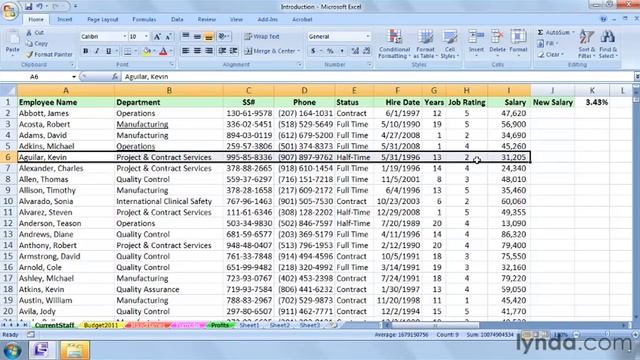Decrease font size with Shrink Font
The image size is (640, 360).
(168, 37)
